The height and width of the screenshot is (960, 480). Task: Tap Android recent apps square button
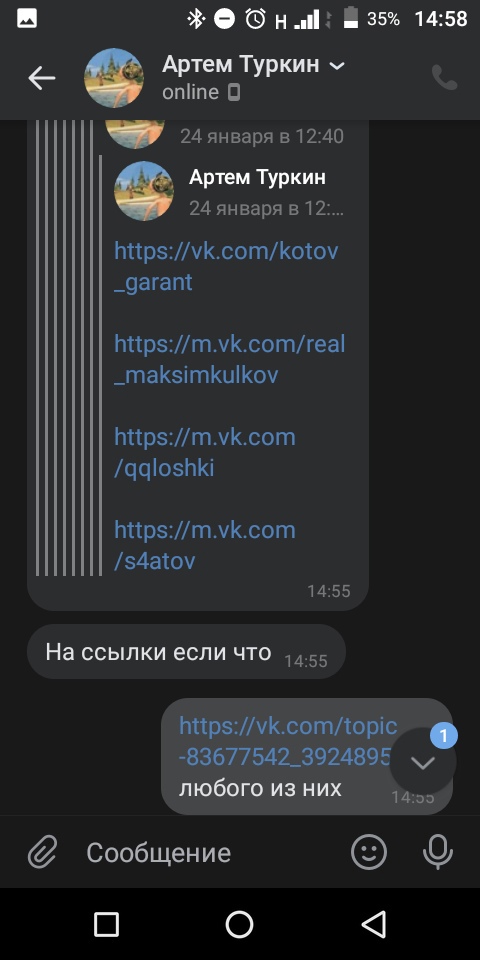point(107,924)
